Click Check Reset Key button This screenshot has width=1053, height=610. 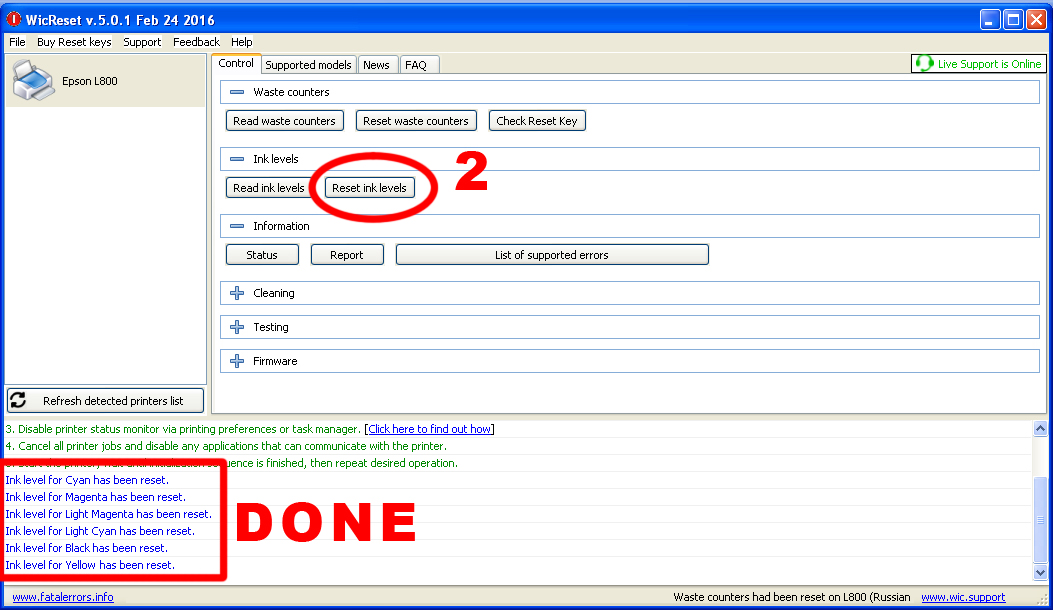[x=537, y=121]
